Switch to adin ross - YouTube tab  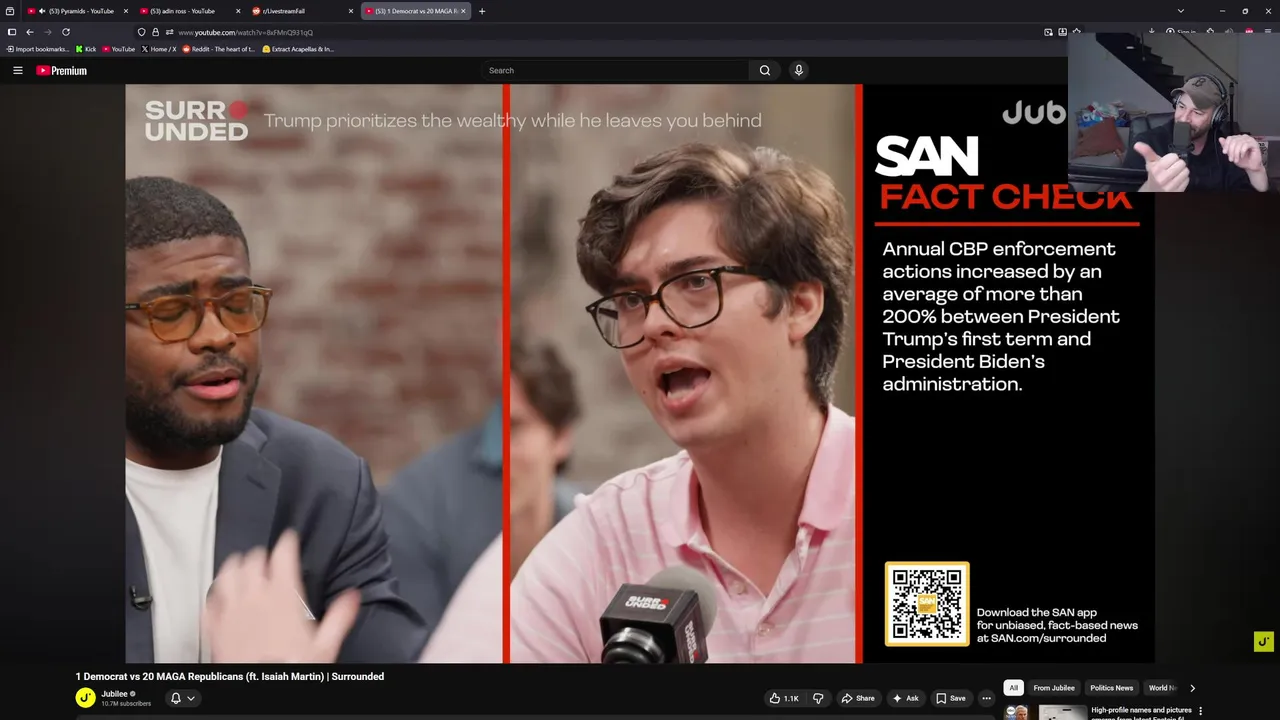191,11
